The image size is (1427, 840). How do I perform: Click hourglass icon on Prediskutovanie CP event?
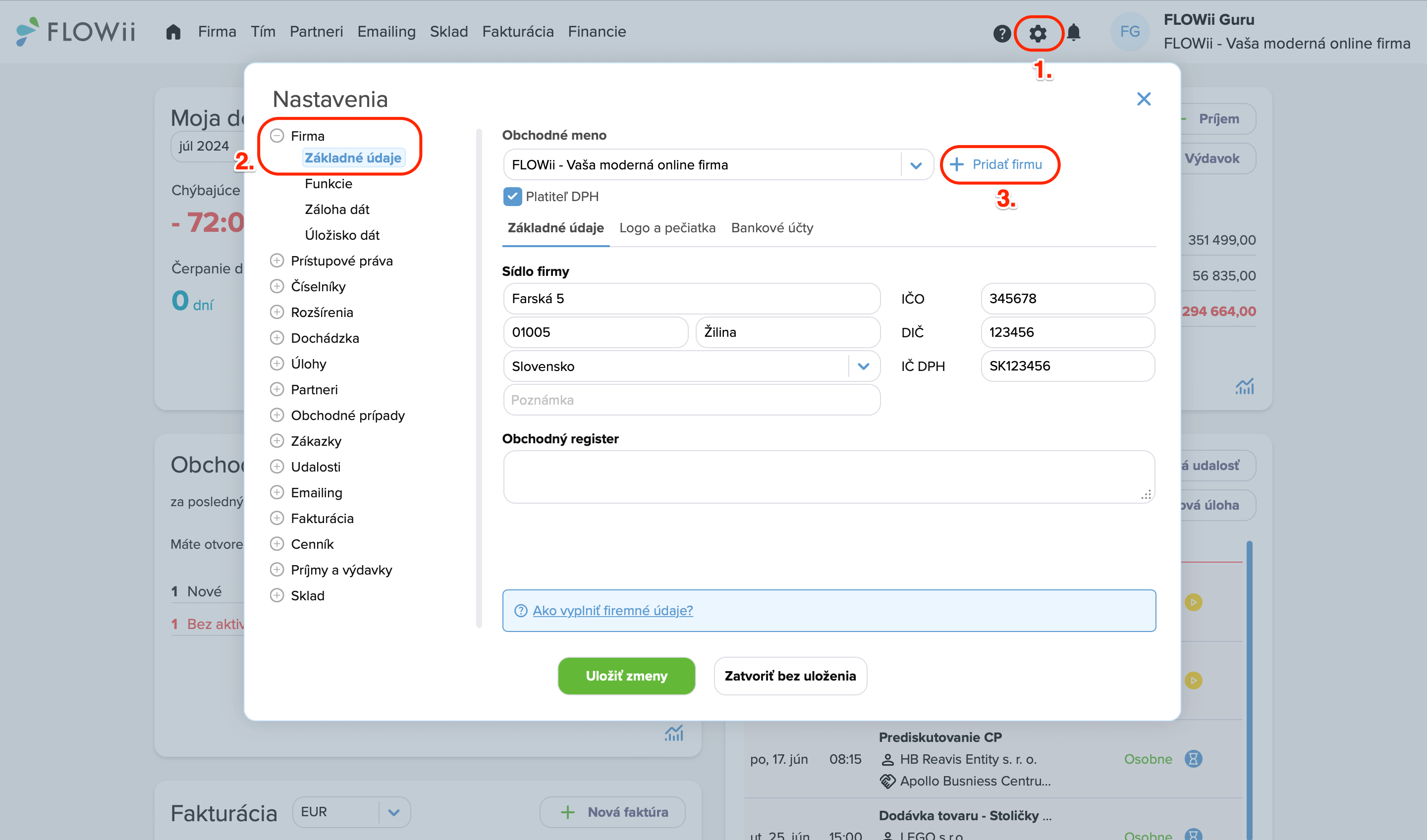pos(1193,758)
